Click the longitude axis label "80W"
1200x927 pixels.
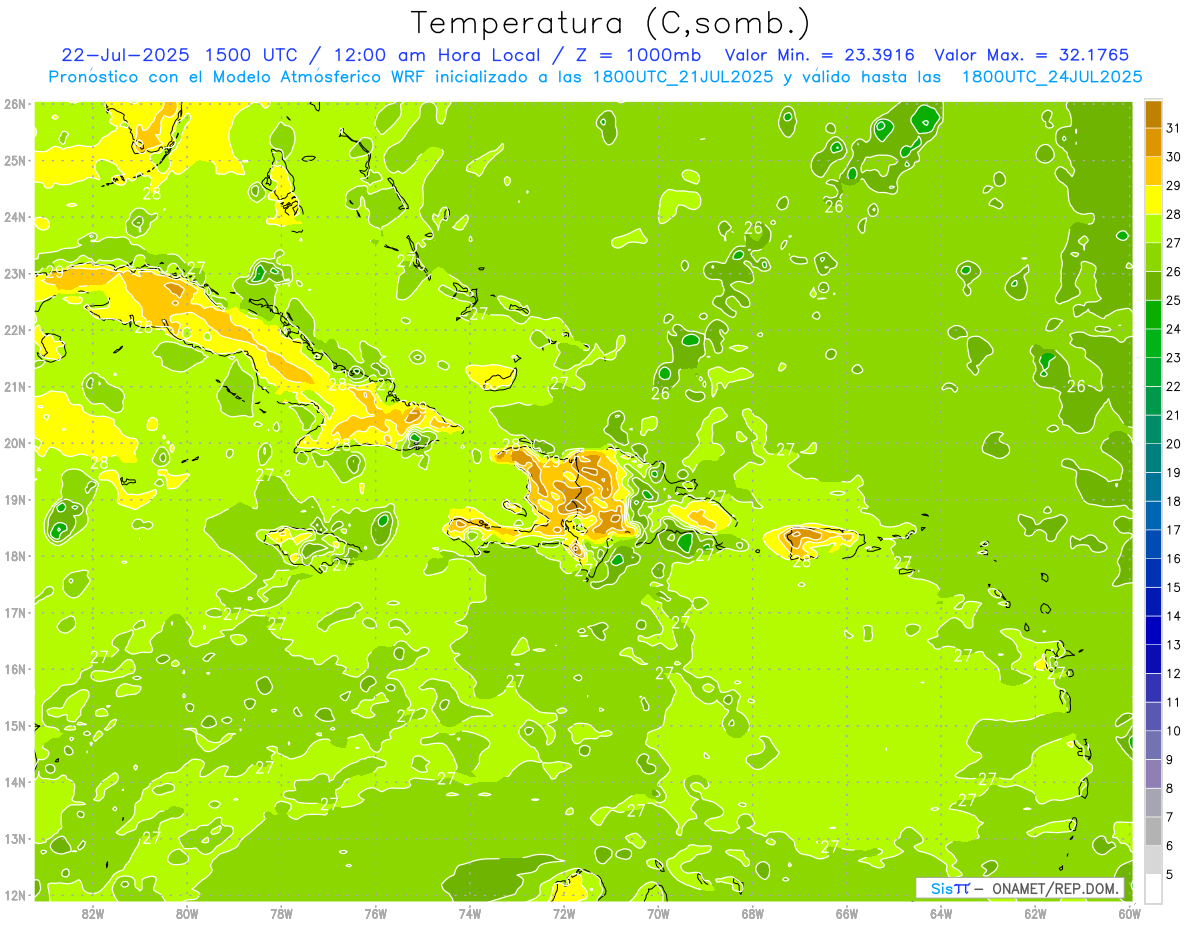187,913
